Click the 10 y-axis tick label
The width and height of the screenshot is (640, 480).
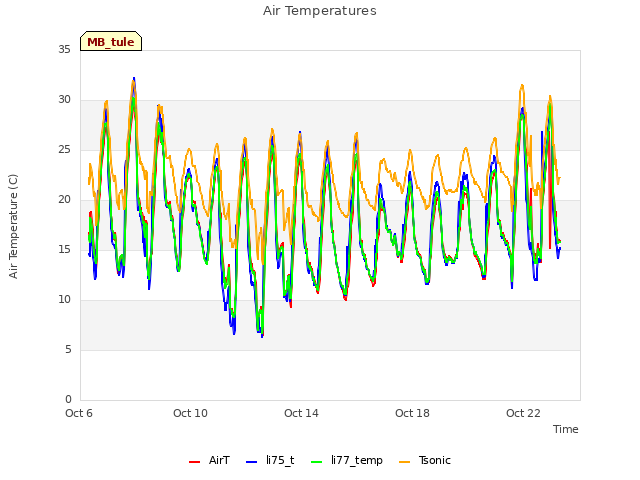64,300
